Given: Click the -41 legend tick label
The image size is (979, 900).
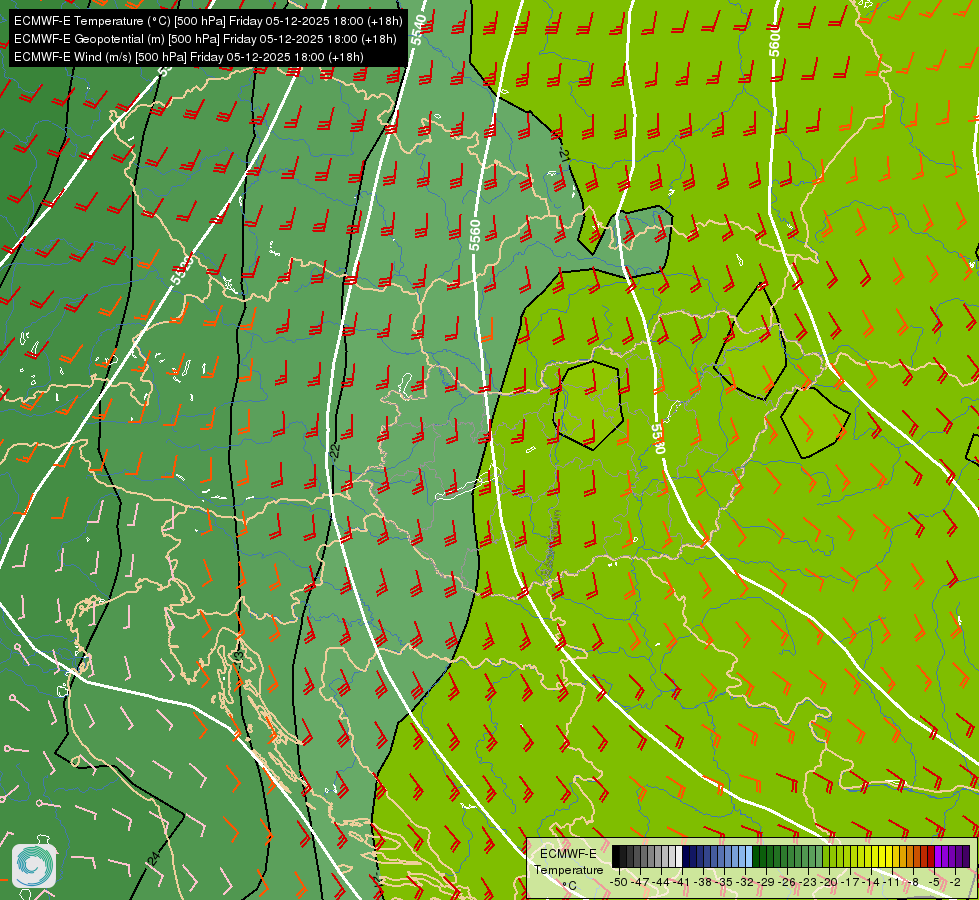Looking at the screenshot, I should point(682,882).
